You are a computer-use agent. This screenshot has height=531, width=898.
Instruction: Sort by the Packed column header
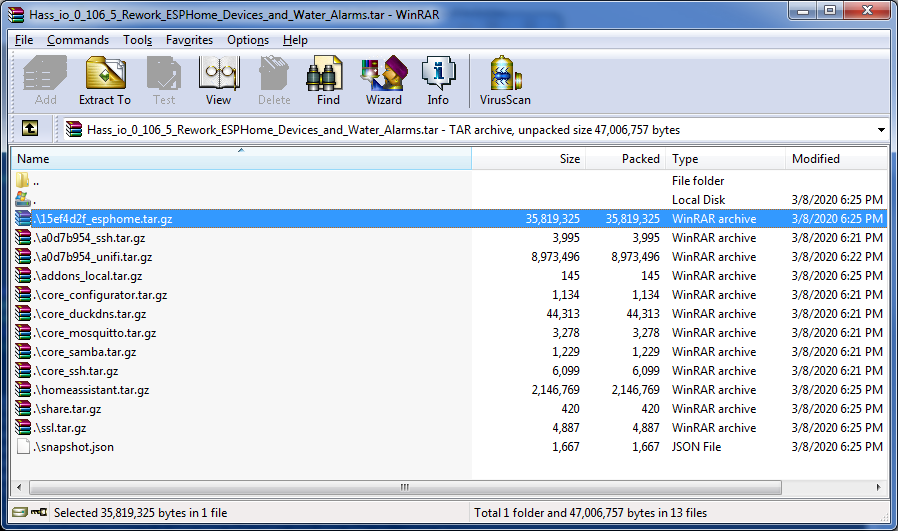[625, 159]
